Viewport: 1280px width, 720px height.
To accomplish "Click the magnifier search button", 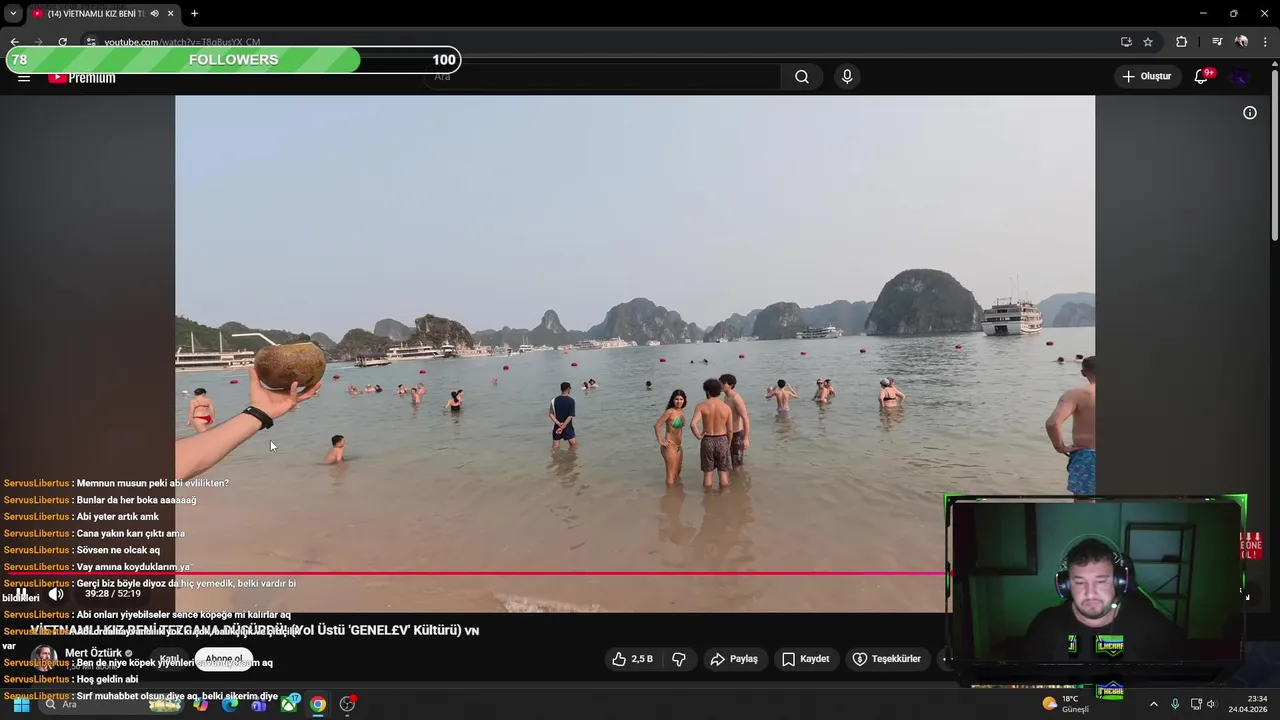I will pyautogui.click(x=802, y=77).
